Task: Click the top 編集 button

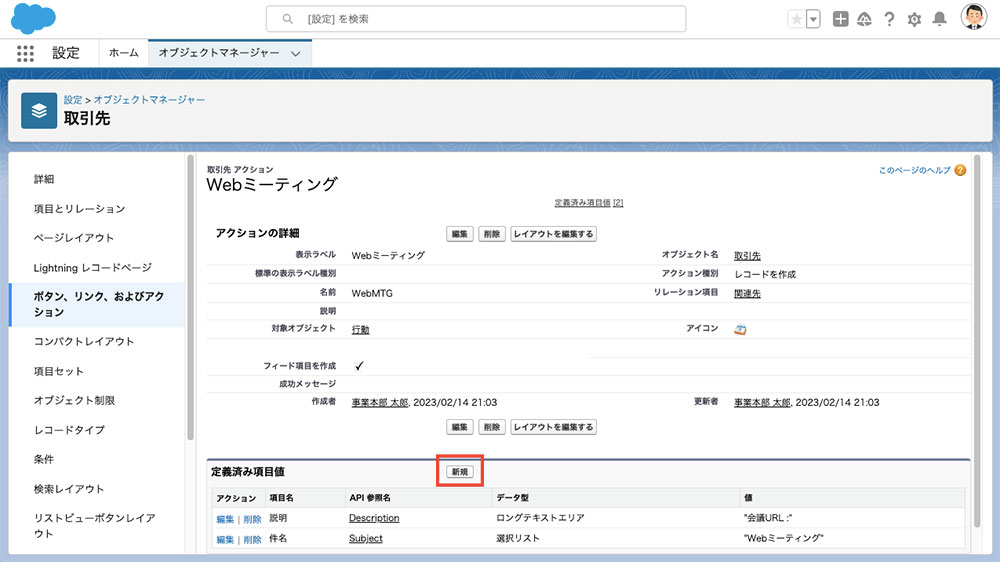Action: tap(459, 234)
